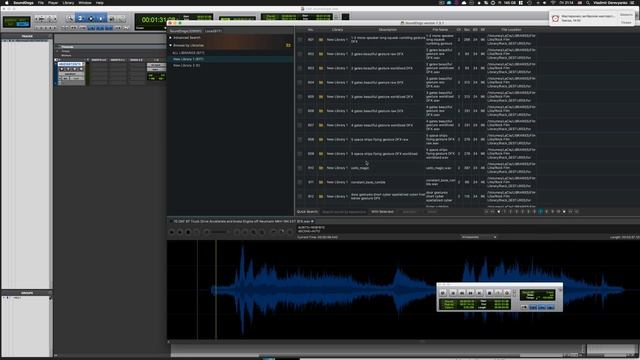The image size is (640, 360).
Task: Select the Scrubber tool in Pro Tools toolbar
Action: point(111,18)
